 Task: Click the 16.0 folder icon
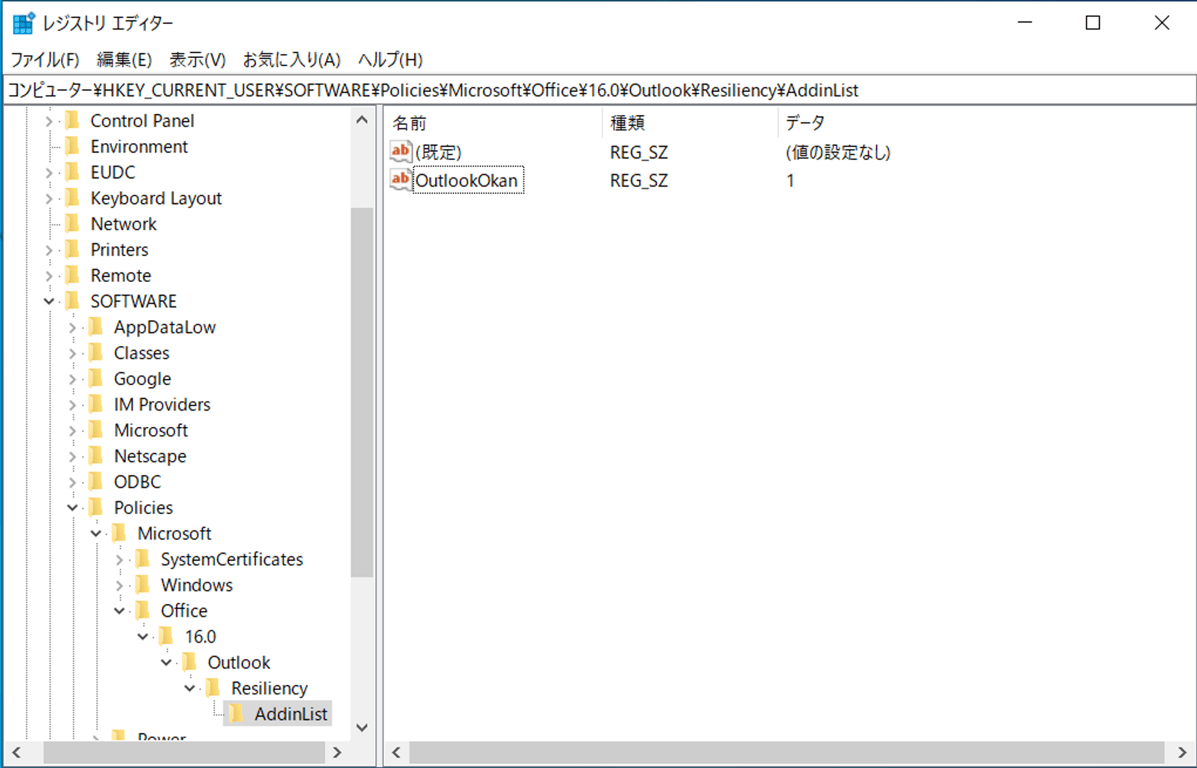[166, 637]
